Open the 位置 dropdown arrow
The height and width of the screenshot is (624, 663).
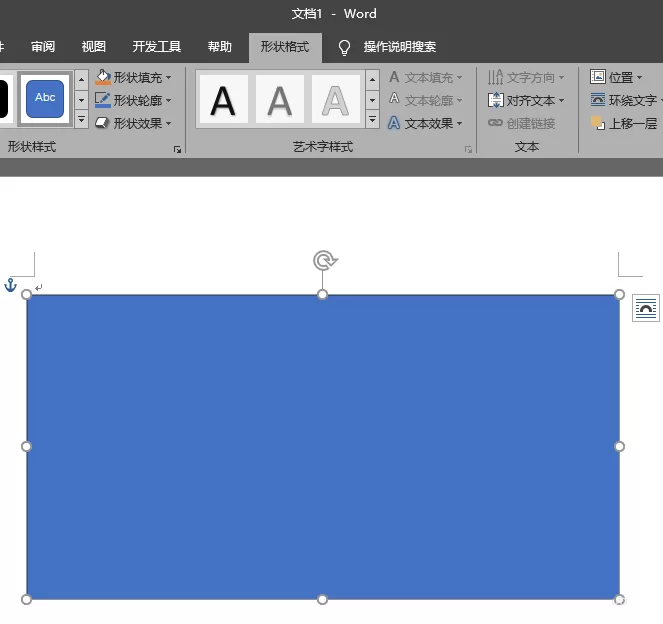click(x=639, y=77)
